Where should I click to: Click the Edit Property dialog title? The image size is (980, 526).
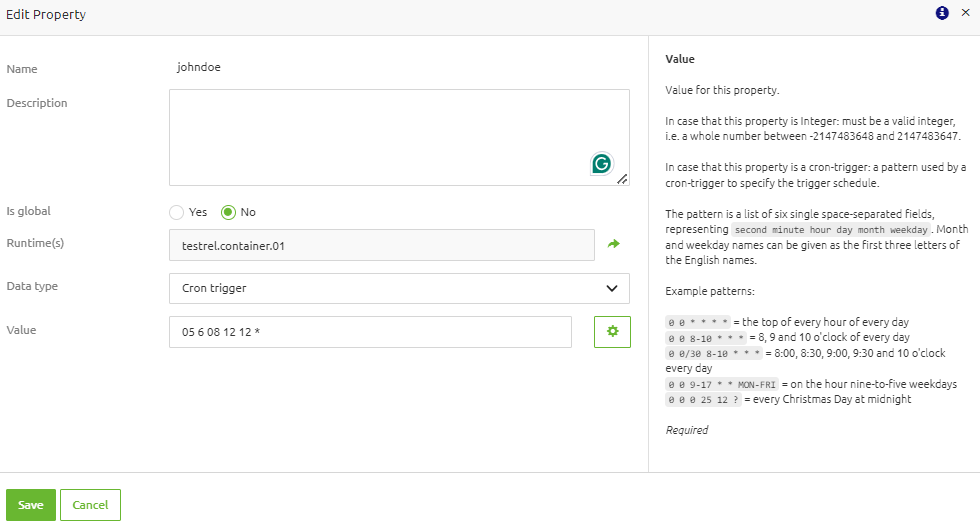pyautogui.click(x=46, y=15)
